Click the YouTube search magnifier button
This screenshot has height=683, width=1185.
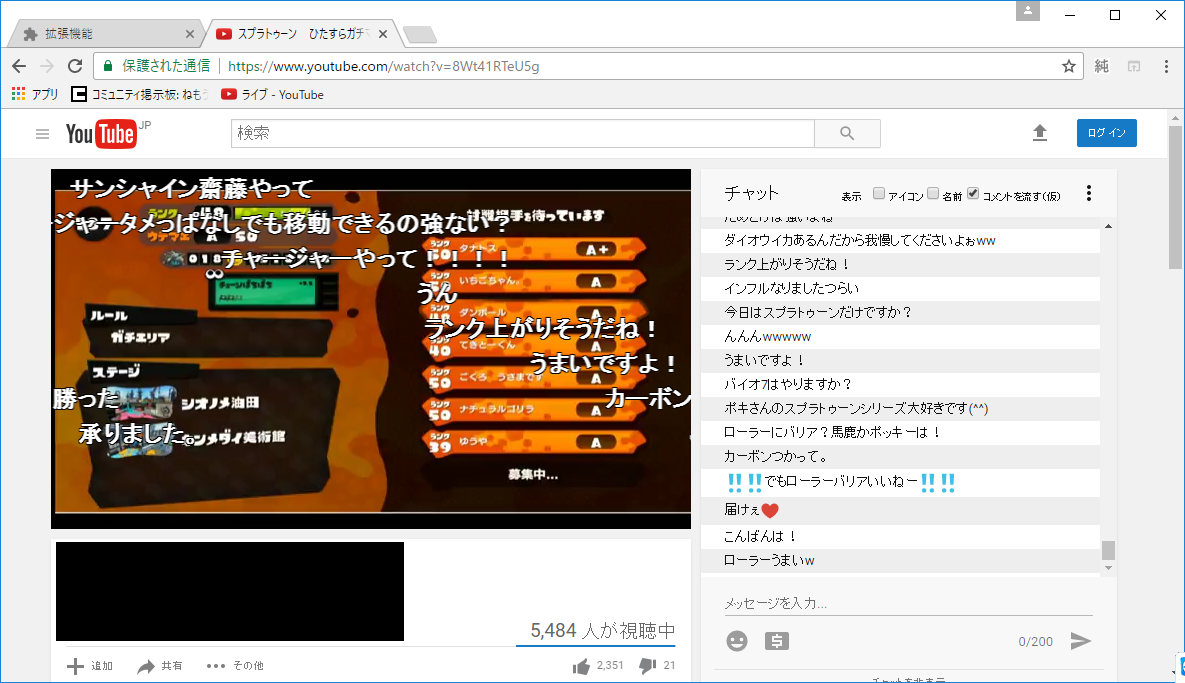pos(847,134)
